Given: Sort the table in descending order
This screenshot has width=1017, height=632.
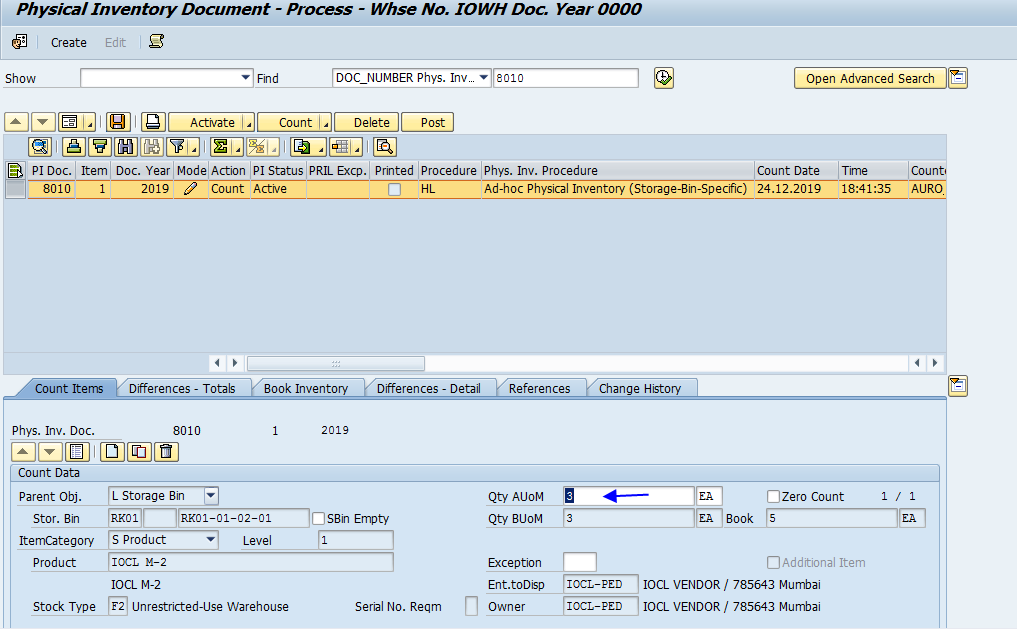Looking at the screenshot, I should click(x=100, y=147).
